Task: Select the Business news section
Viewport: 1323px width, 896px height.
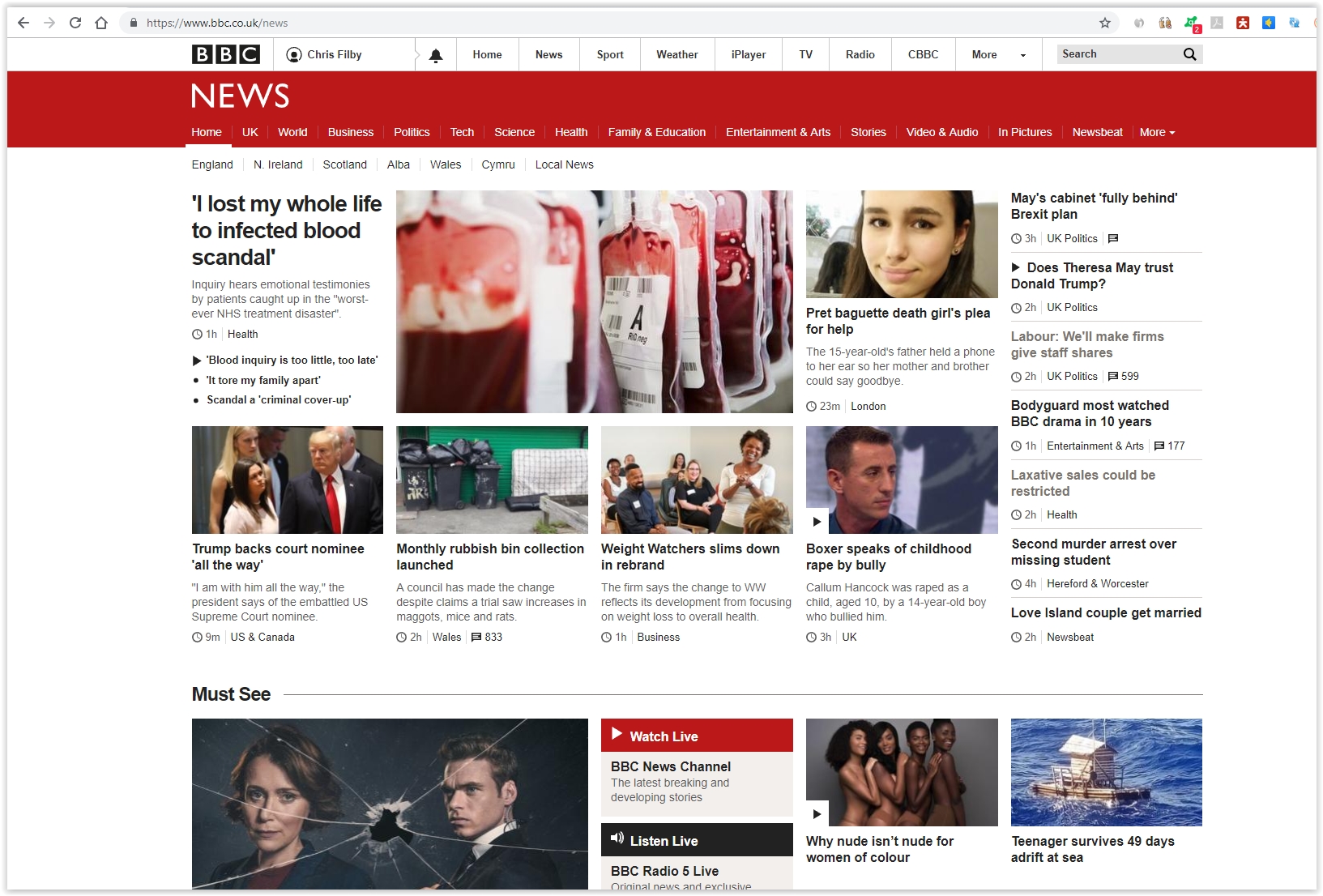Action: point(351,132)
